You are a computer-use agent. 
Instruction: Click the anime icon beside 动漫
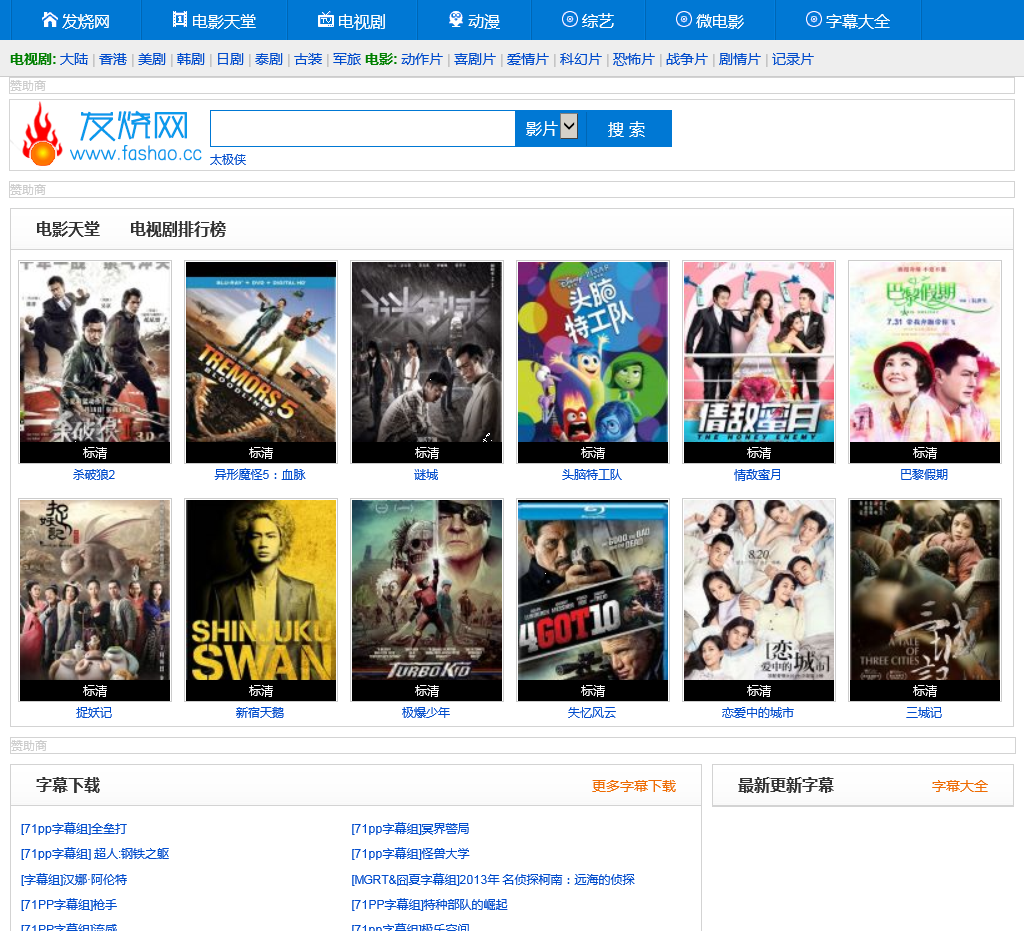pyautogui.click(x=456, y=20)
